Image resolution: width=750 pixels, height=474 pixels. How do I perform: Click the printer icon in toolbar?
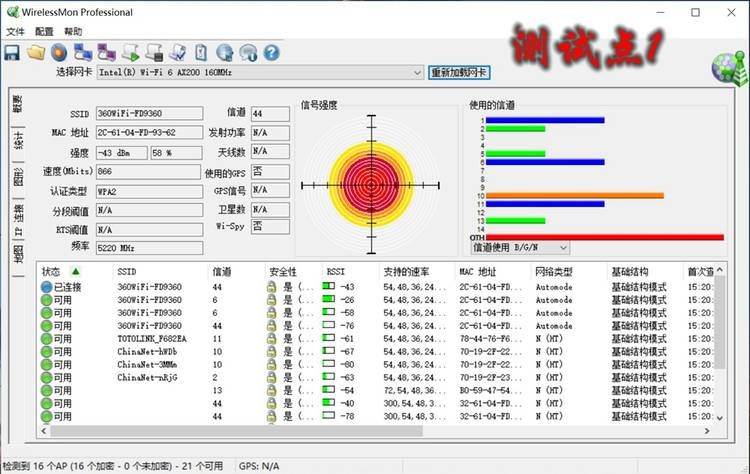click(x=154, y=53)
